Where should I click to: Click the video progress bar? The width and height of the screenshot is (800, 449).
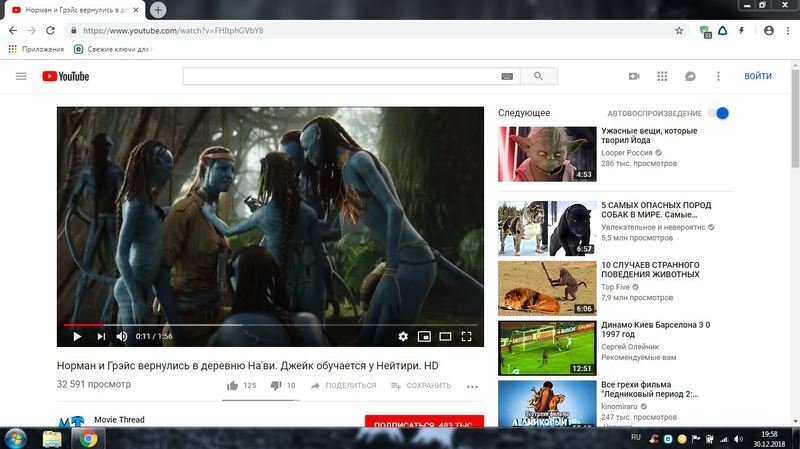click(x=270, y=324)
